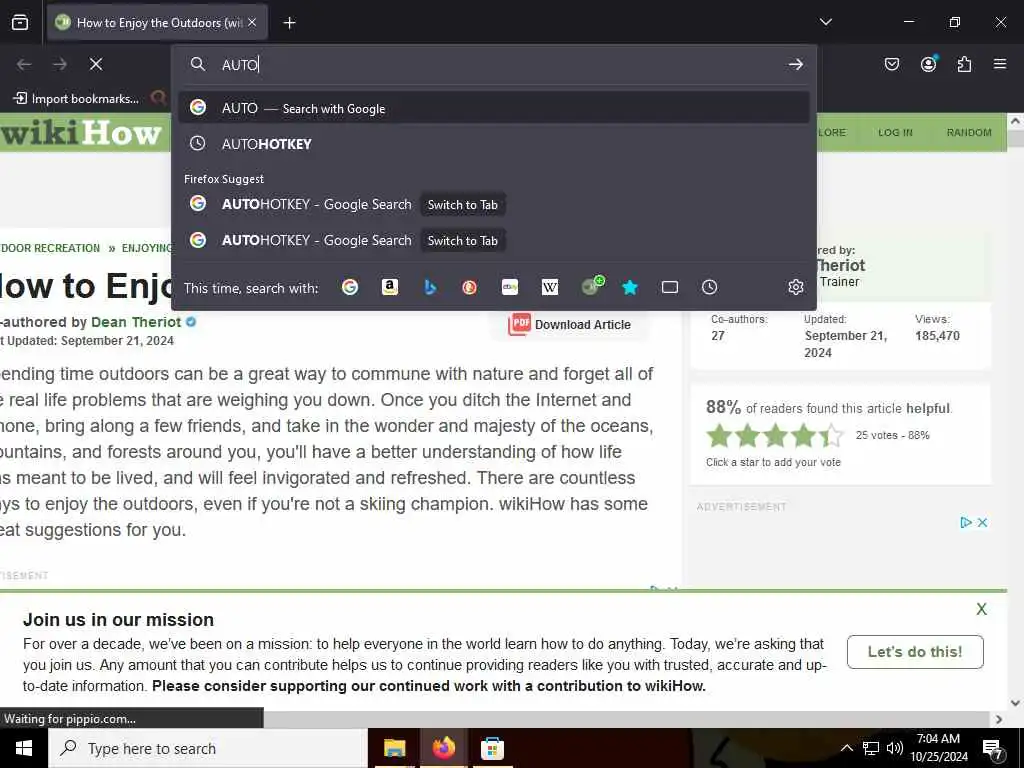Click the first rating star

[719, 436]
